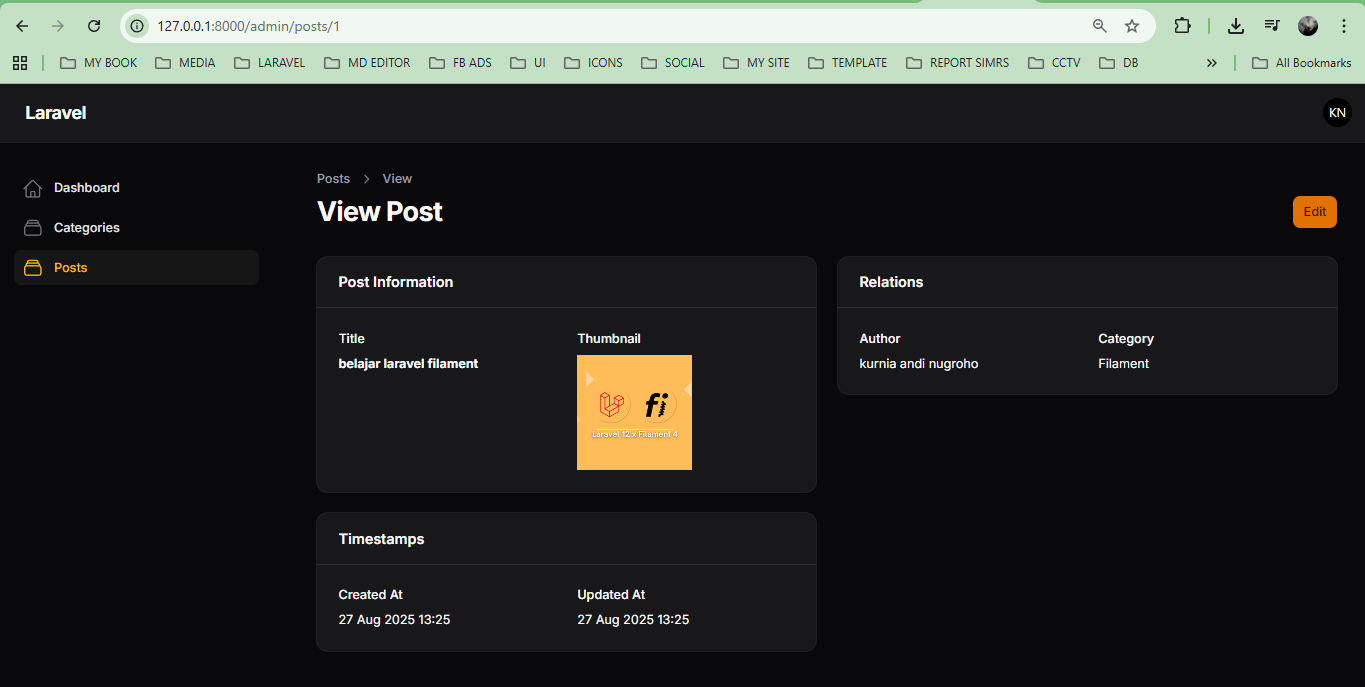Click the Posts breadcrumb link
1365x687 pixels.
point(333,179)
